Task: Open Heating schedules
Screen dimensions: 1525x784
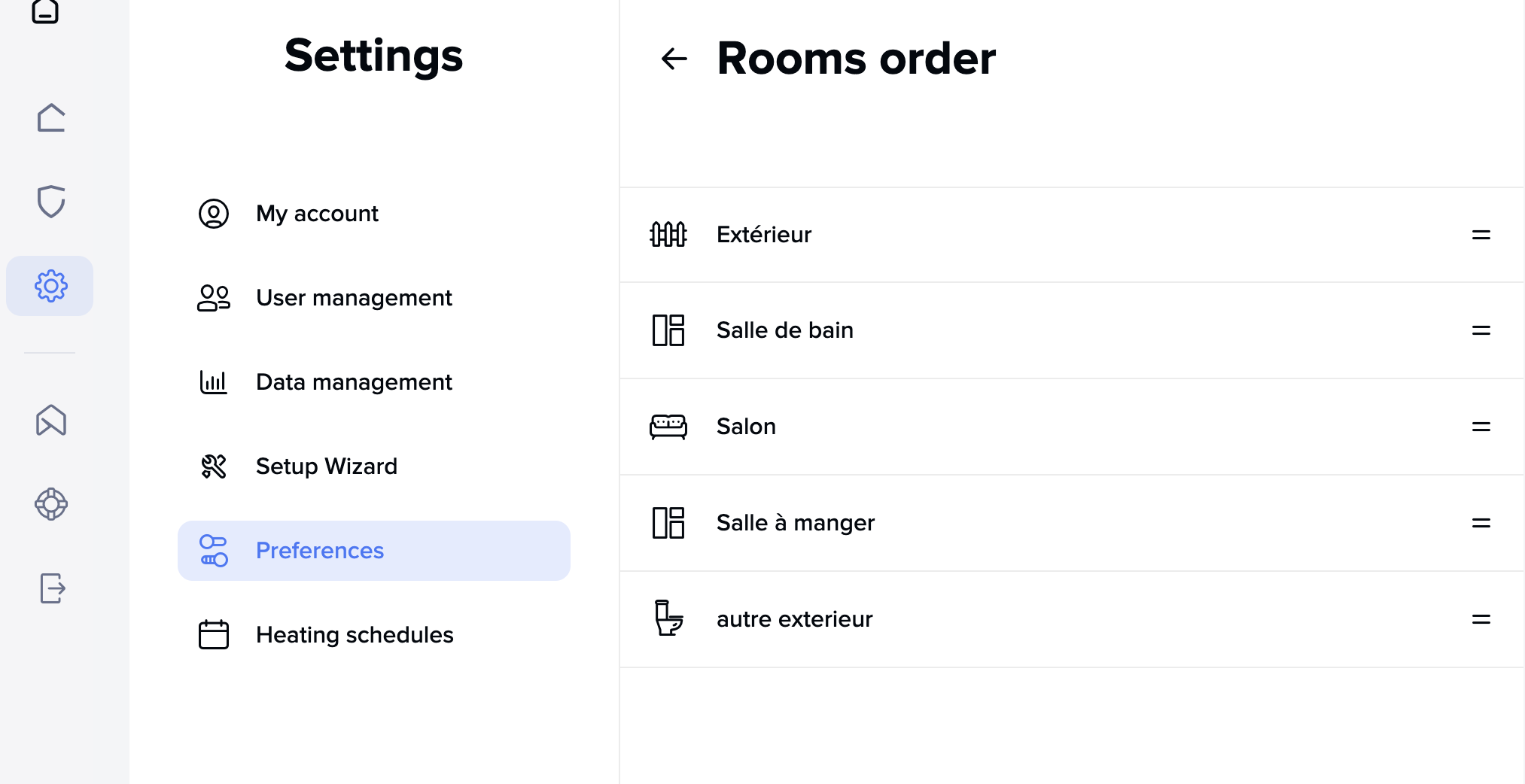Action: tap(355, 635)
